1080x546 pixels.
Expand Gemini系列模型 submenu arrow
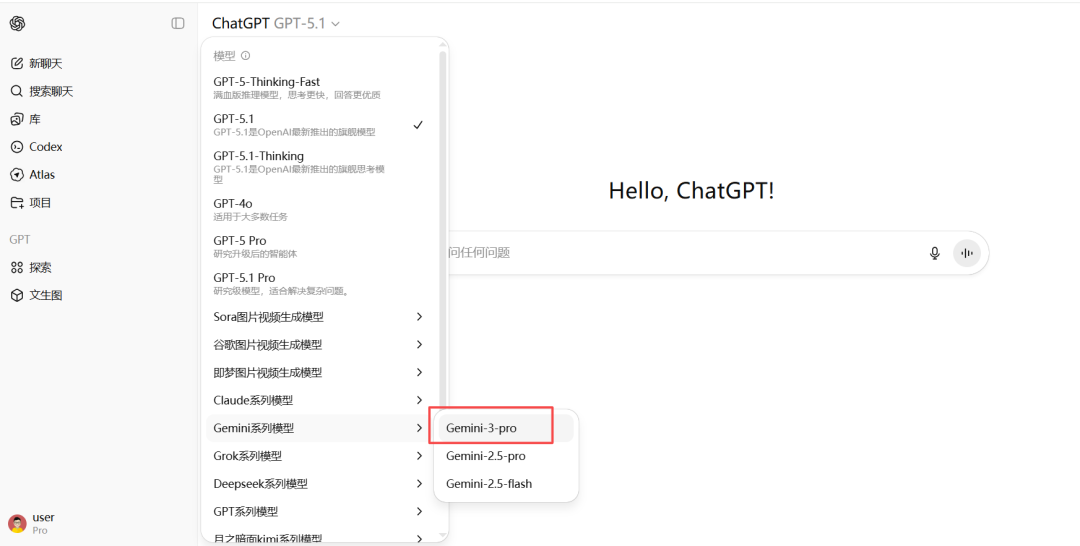pyautogui.click(x=419, y=428)
